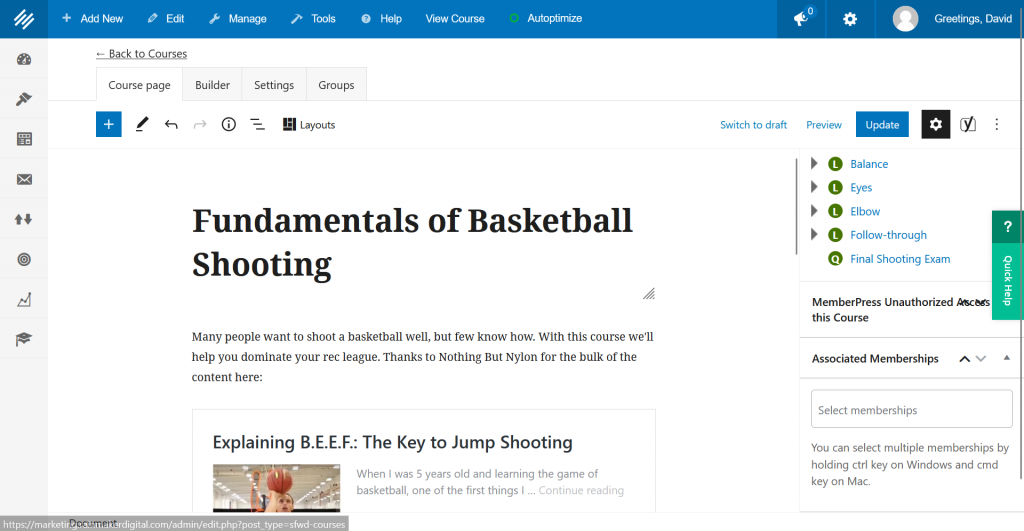Expand the Elbow lesson tree item
This screenshot has width=1024, height=531.
(814, 211)
